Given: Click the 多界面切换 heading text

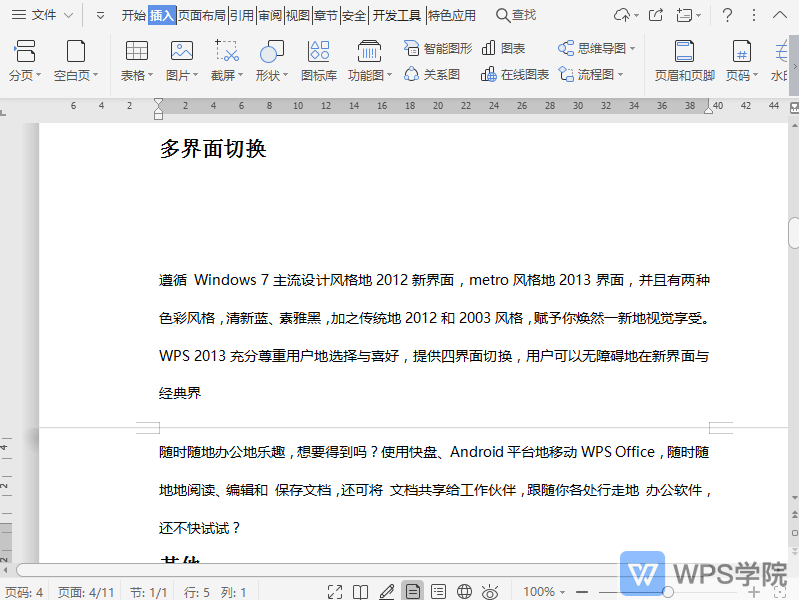Looking at the screenshot, I should click(213, 149).
